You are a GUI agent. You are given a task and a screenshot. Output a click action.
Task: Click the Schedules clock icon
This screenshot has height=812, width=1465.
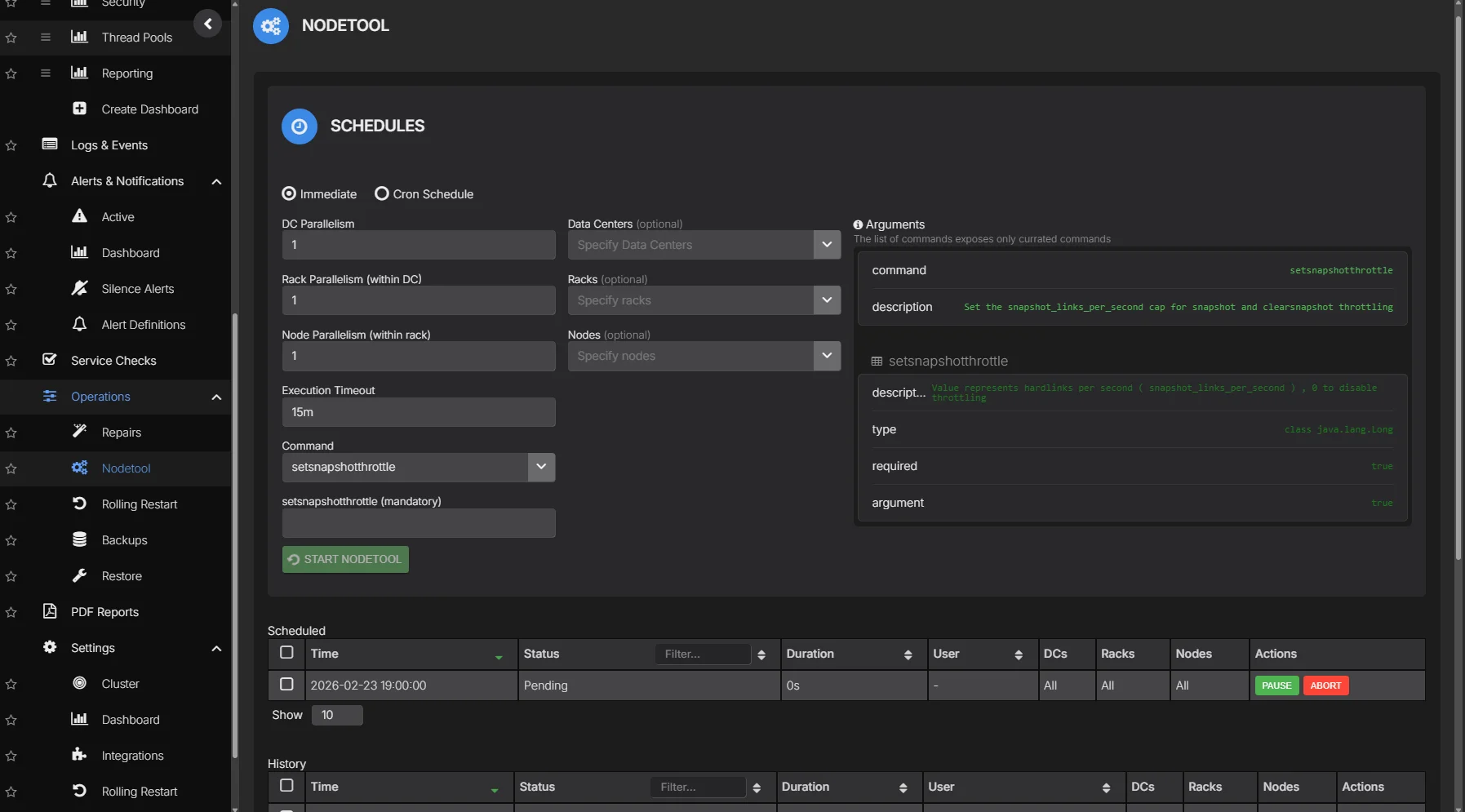click(x=299, y=126)
